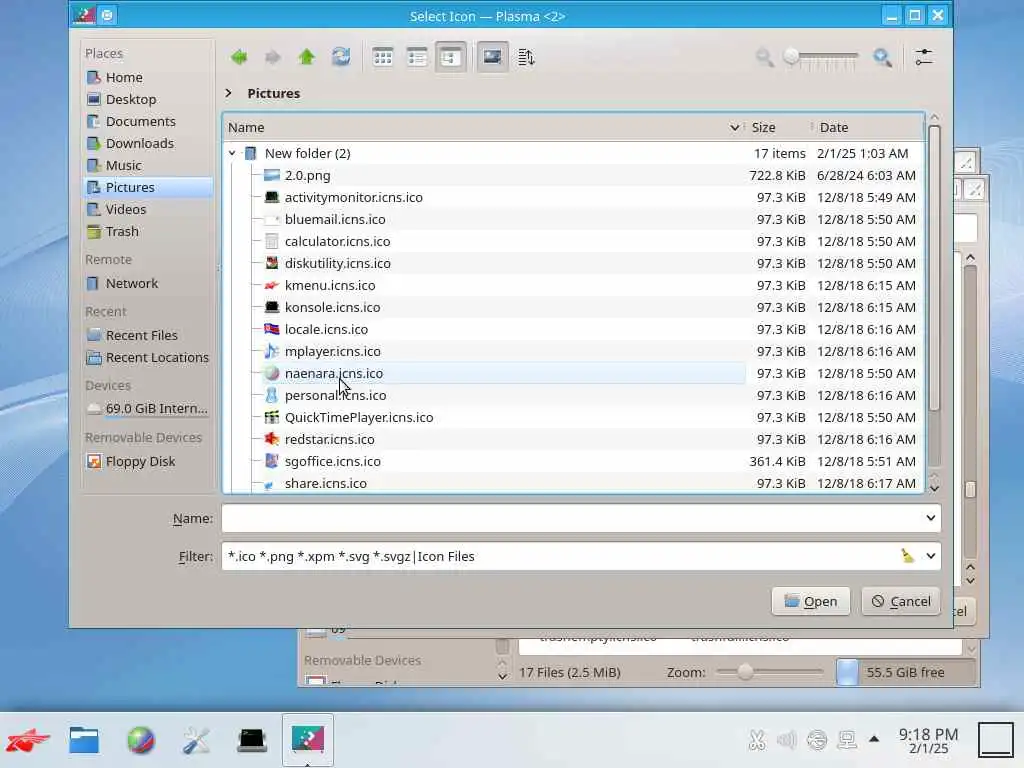The height and width of the screenshot is (768, 1024).
Task: Launch Naenara browser from taskbar
Action: (x=140, y=740)
